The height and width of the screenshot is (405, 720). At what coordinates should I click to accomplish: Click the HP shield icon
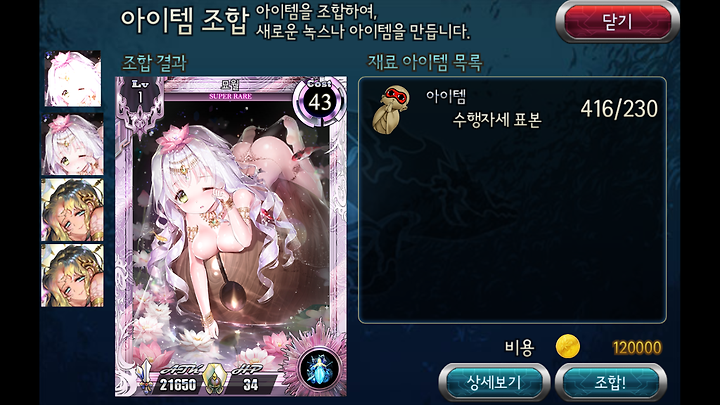(213, 379)
